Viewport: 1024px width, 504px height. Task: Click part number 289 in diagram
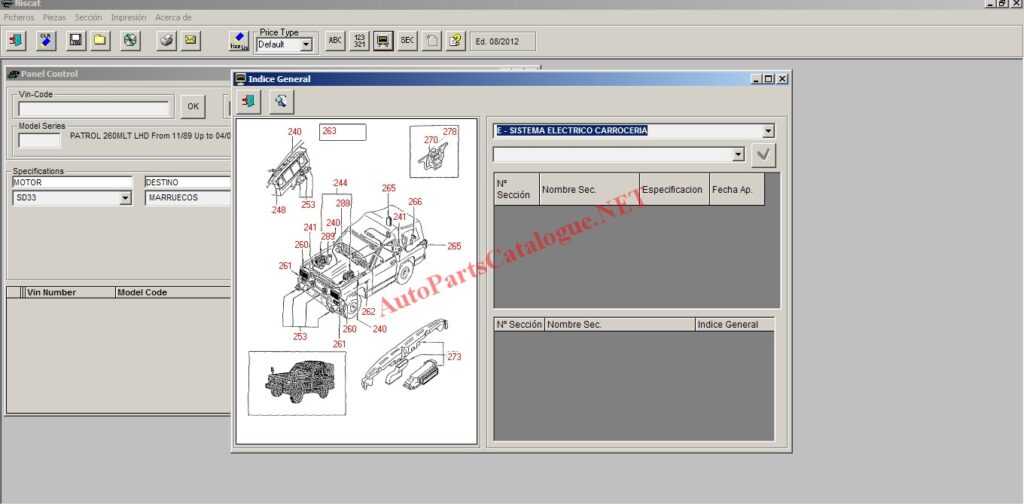pyautogui.click(x=328, y=236)
